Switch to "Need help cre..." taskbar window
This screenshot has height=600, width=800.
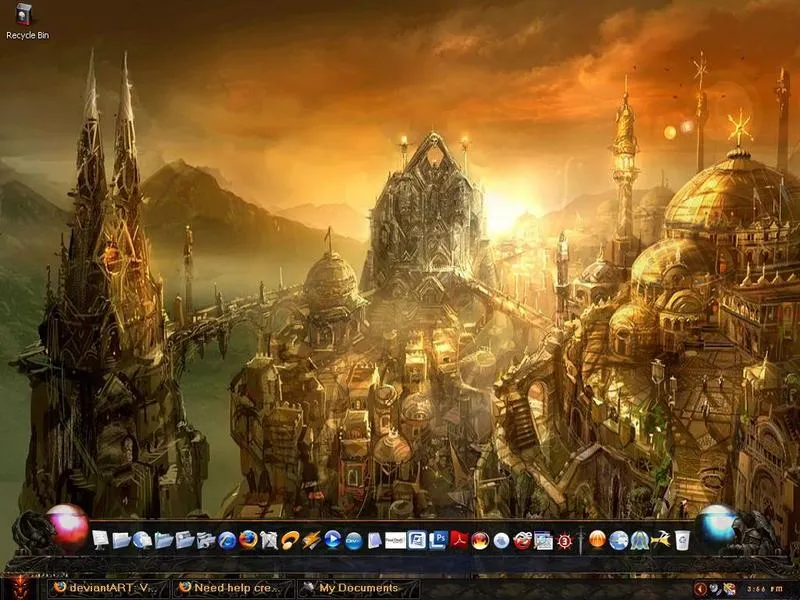click(x=231, y=588)
